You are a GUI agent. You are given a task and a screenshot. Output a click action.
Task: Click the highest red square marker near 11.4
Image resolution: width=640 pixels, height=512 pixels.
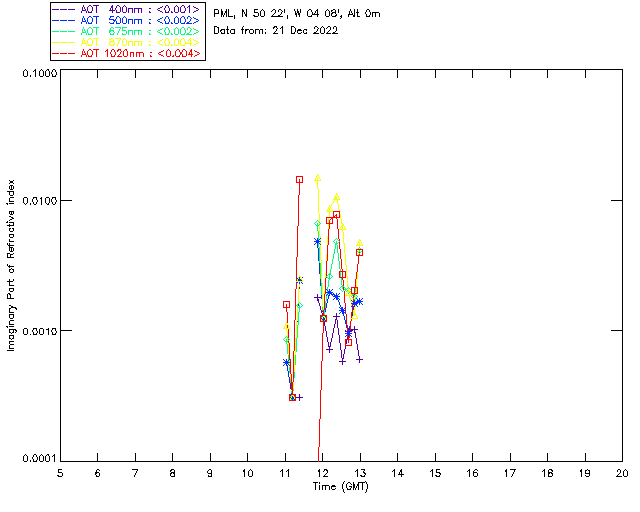tap(299, 180)
